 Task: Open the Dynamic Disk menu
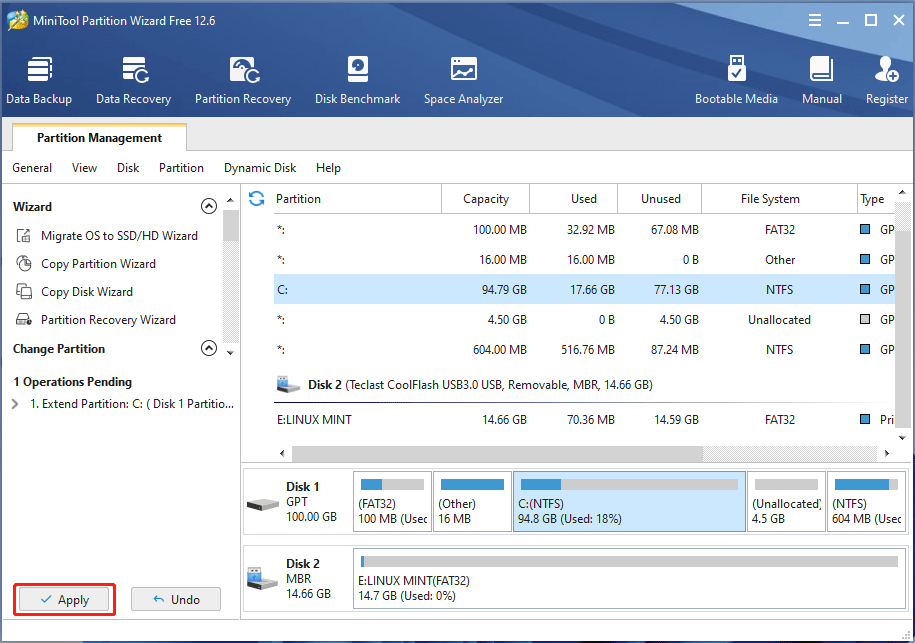tap(260, 168)
